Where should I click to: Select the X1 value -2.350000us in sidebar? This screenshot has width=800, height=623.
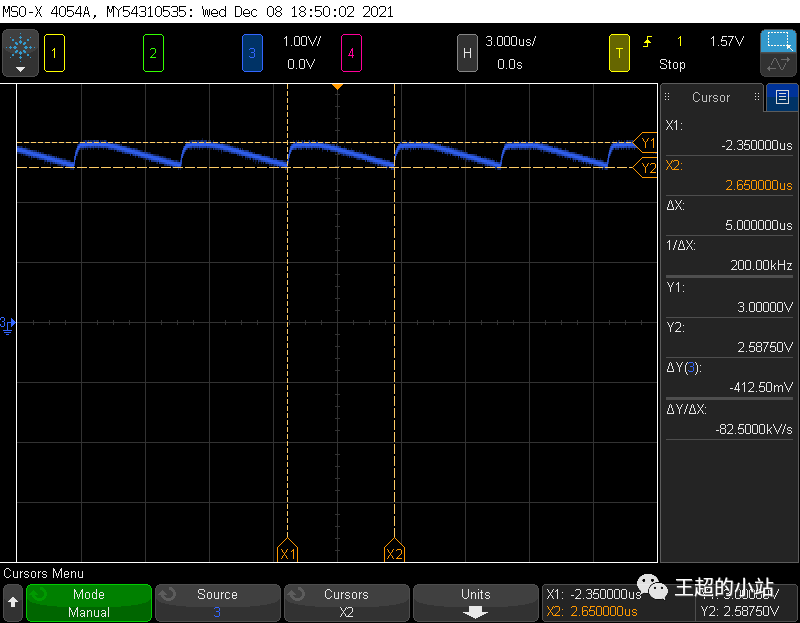757,145
